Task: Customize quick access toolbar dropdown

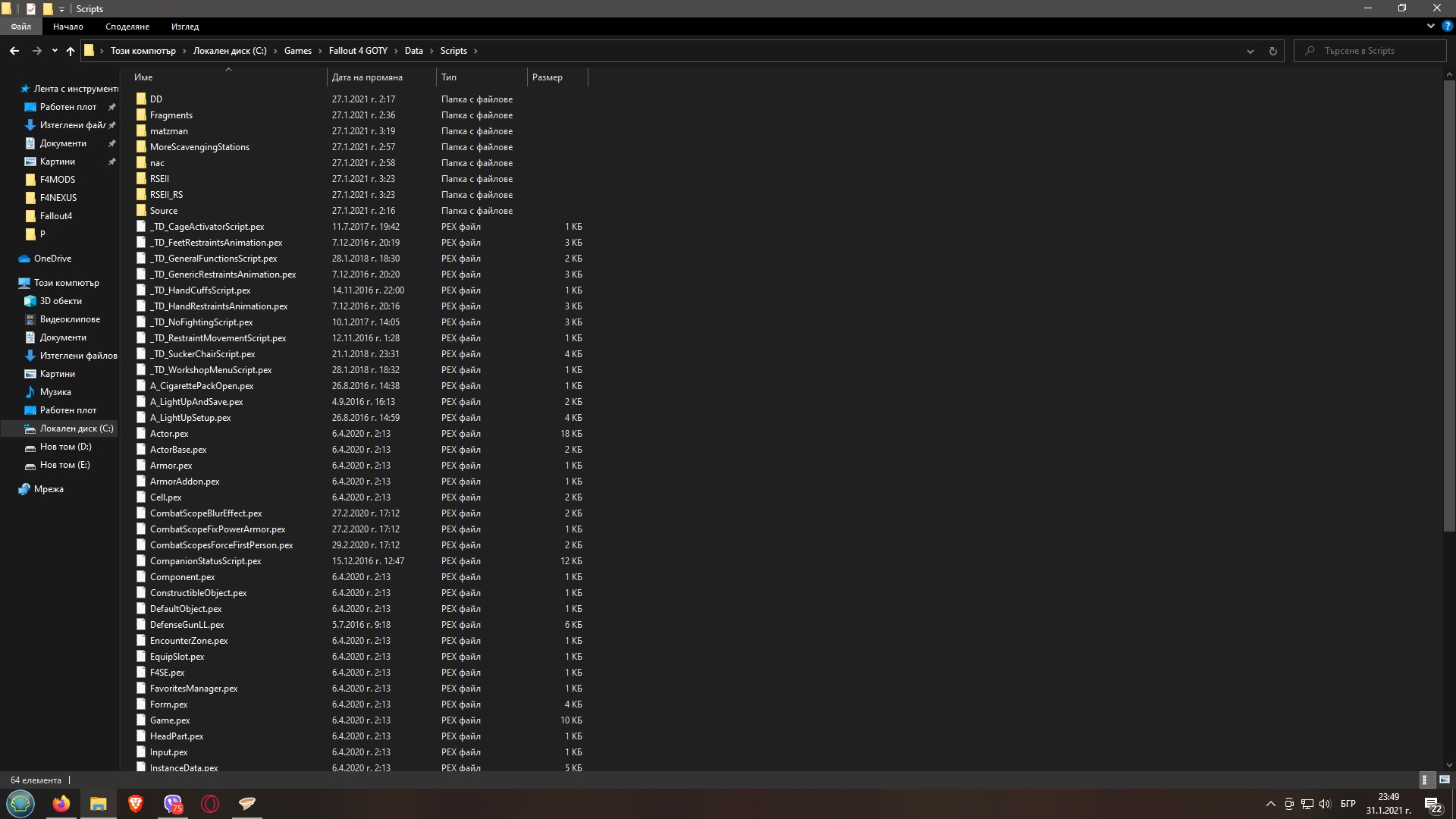Action: (61, 9)
